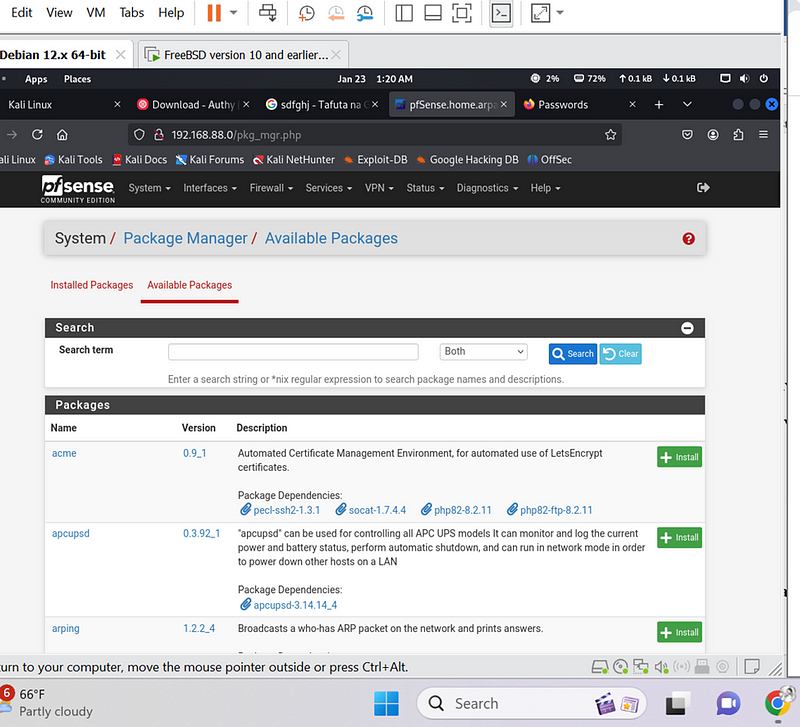List all tabs chevron in Firefox
The height and width of the screenshot is (727, 800).
coord(687,104)
